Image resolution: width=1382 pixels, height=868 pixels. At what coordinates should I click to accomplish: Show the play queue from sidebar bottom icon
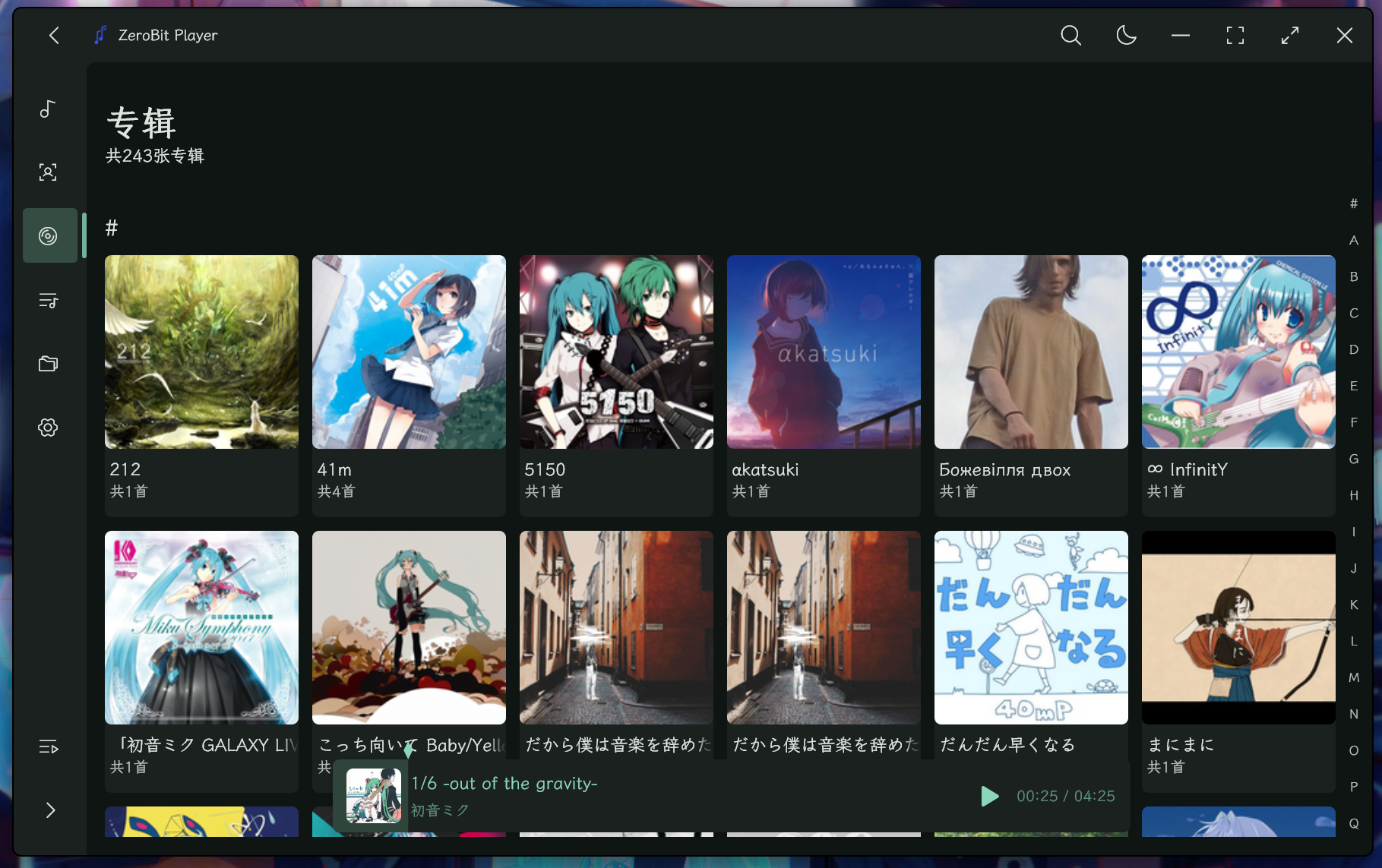tap(48, 747)
